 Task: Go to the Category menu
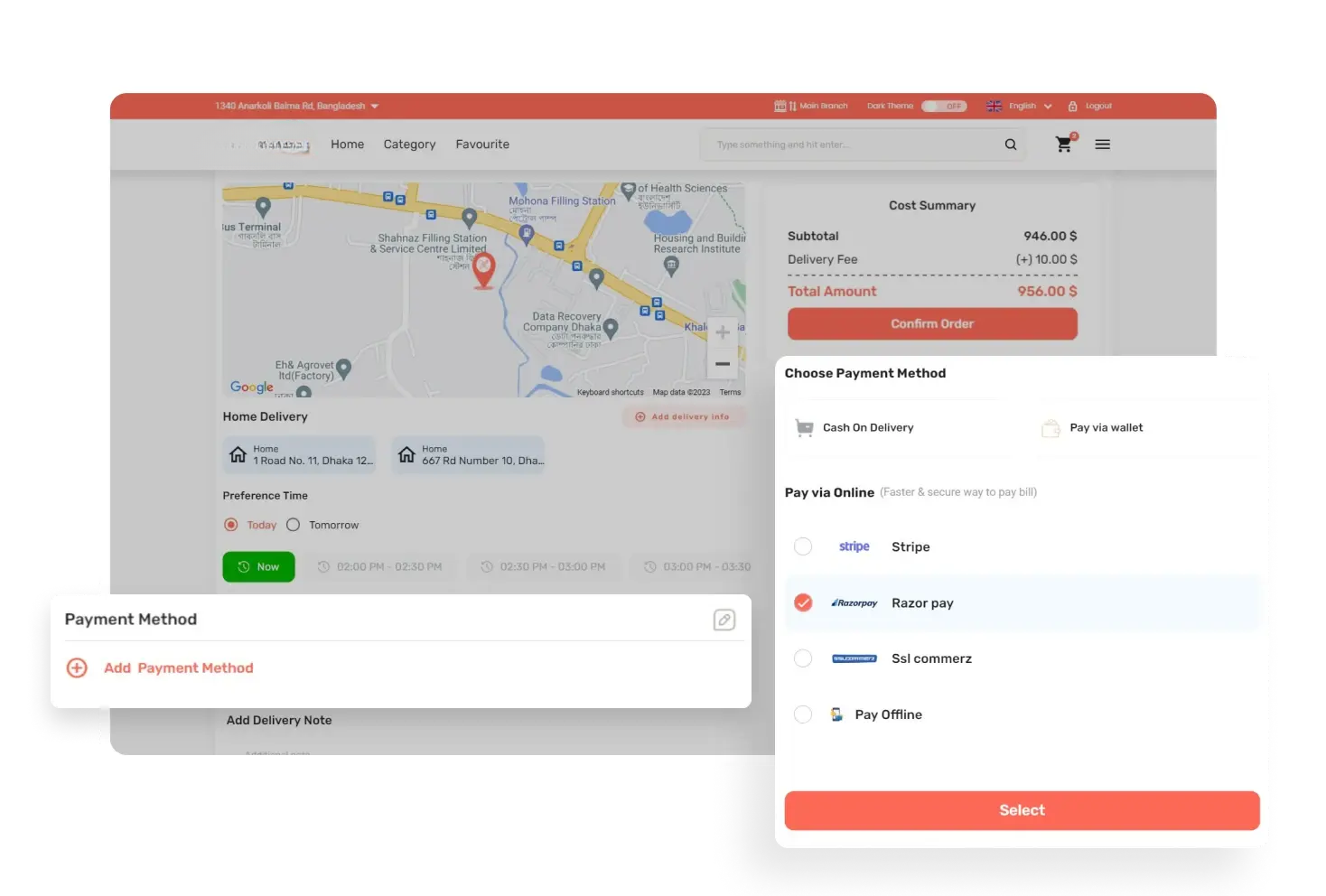coord(409,145)
